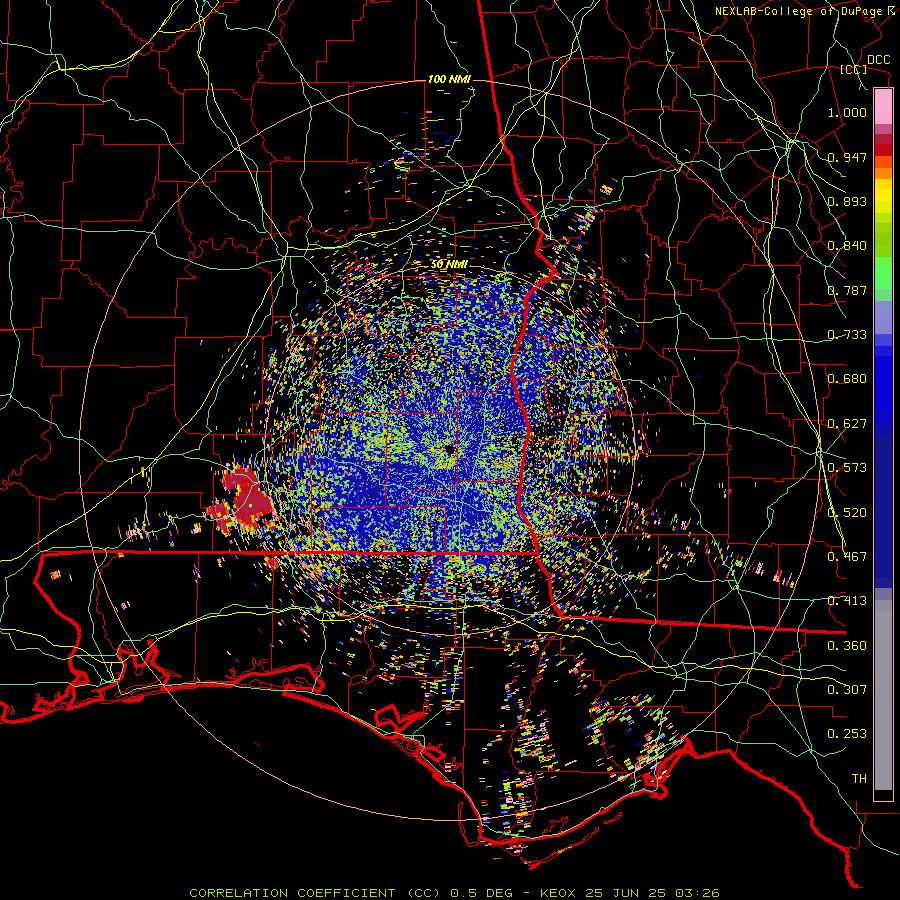Pick the pink top segment of color scale

[883, 107]
